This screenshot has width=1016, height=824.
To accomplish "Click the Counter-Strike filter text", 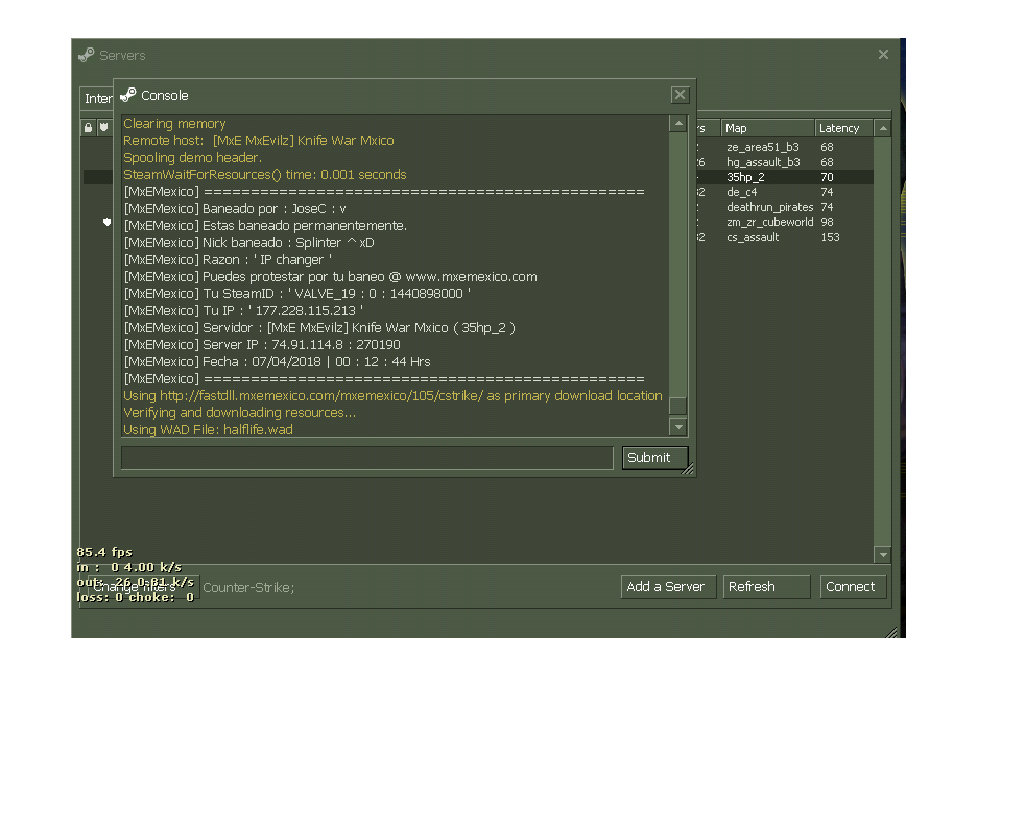I will [x=249, y=588].
